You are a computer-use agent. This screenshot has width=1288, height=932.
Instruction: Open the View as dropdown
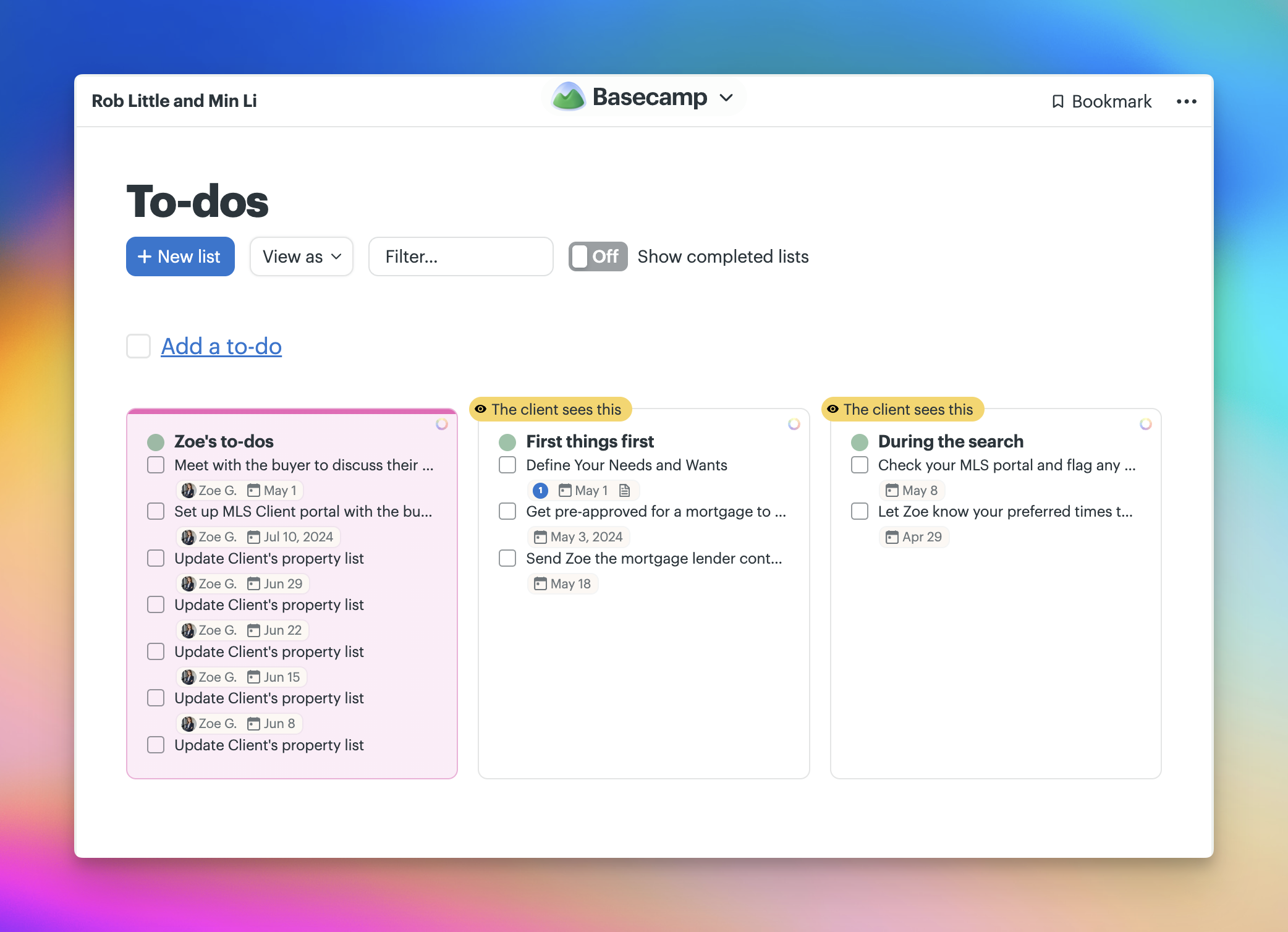302,256
